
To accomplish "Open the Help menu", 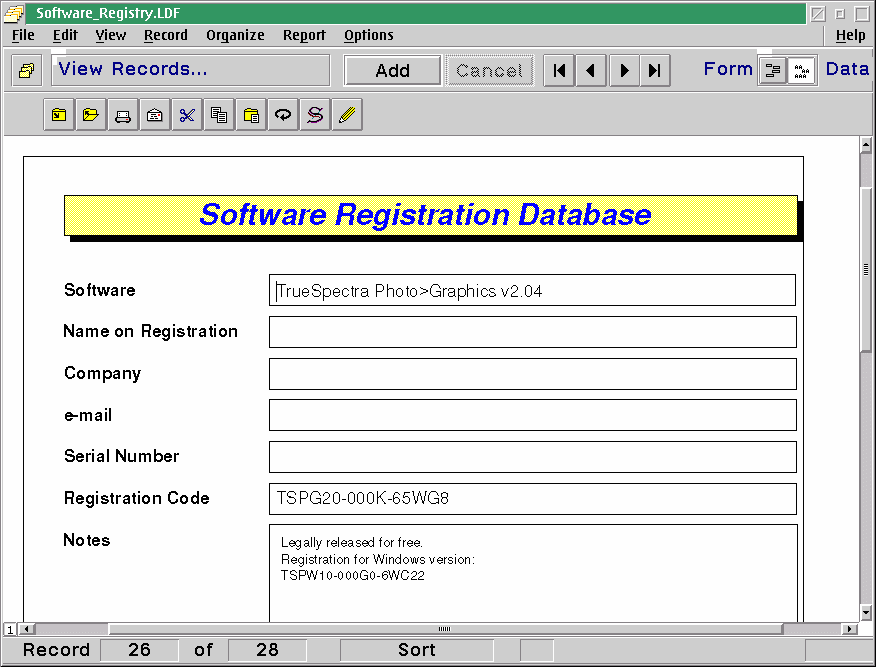I will pyautogui.click(x=850, y=35).
